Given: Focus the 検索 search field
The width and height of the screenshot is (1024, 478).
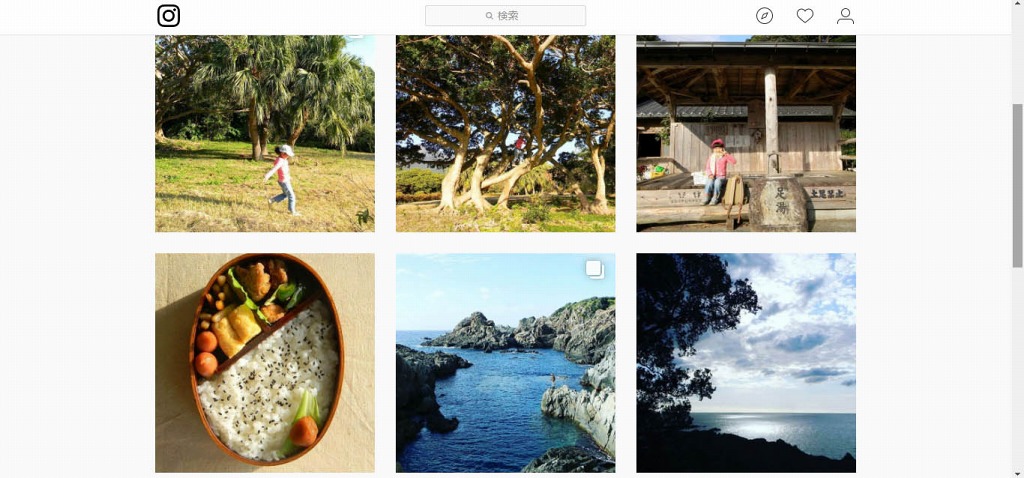Looking at the screenshot, I should tap(505, 16).
